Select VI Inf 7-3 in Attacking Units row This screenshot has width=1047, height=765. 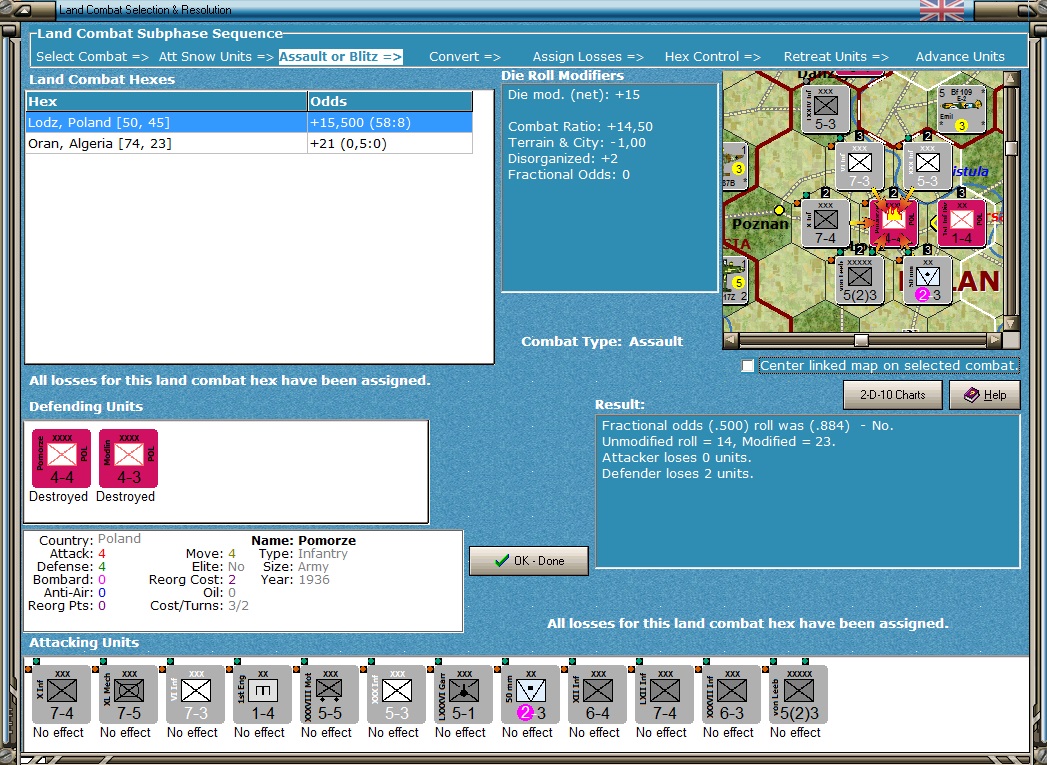tap(196, 694)
